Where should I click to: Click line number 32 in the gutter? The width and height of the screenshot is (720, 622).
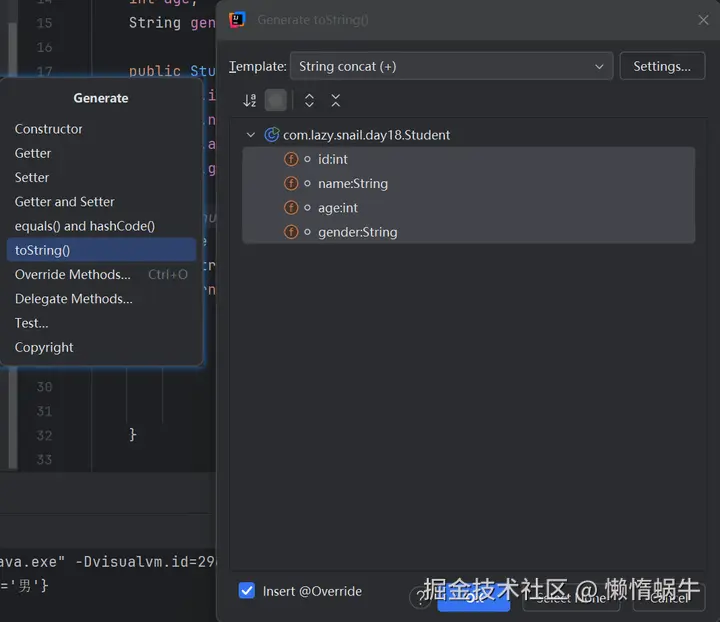(x=45, y=435)
